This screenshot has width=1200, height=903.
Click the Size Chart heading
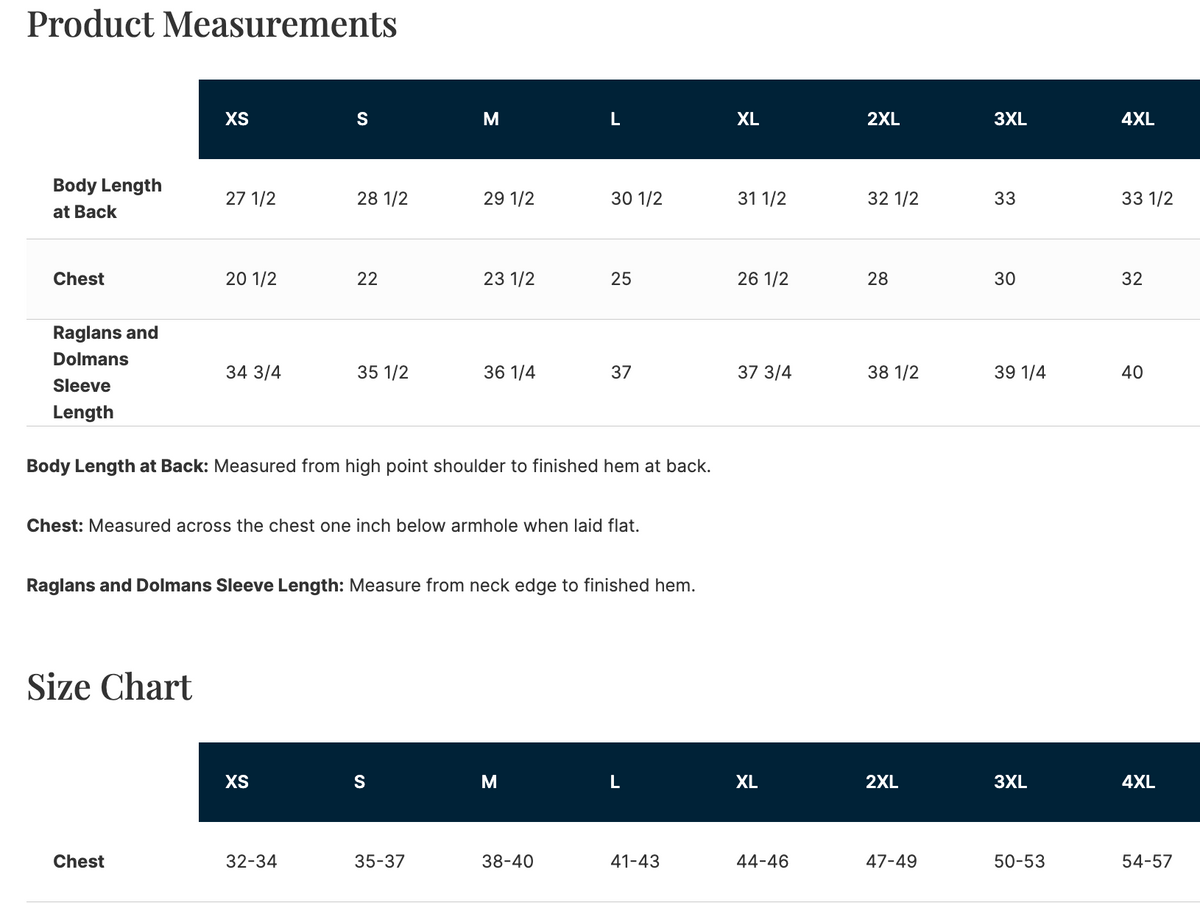pos(109,687)
